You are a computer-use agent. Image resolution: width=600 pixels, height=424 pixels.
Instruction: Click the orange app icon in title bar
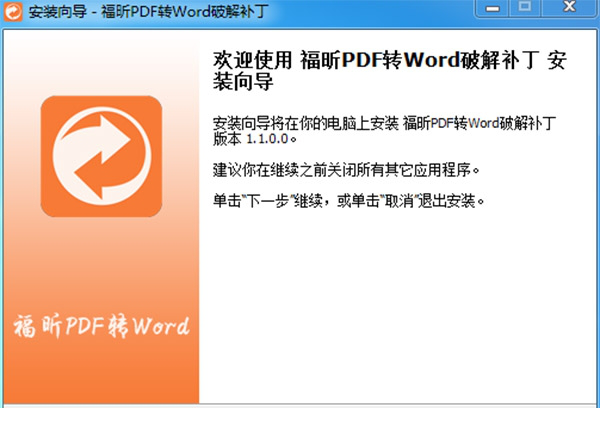coord(13,11)
